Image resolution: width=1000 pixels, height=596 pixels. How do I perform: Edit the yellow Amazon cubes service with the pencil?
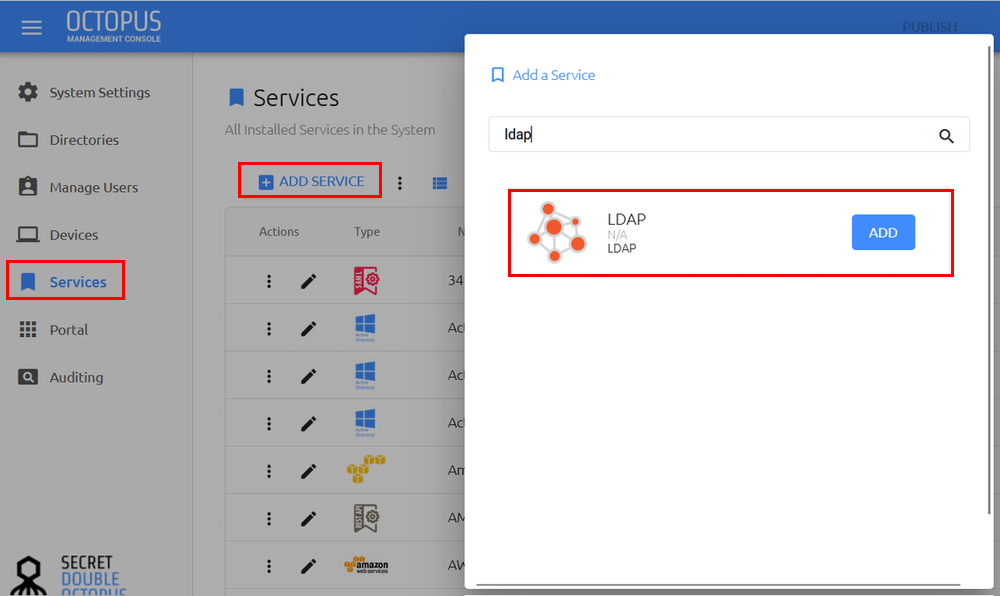[x=309, y=471]
